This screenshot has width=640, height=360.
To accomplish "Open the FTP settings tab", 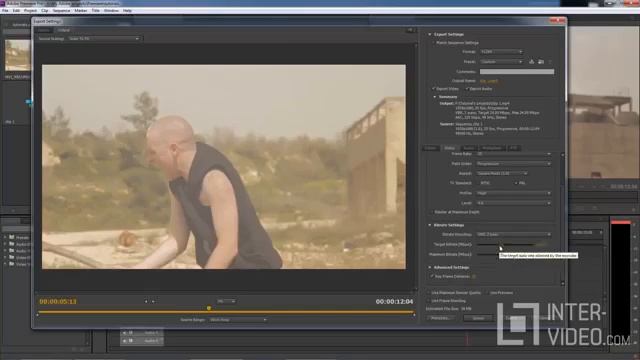I will click(513, 148).
